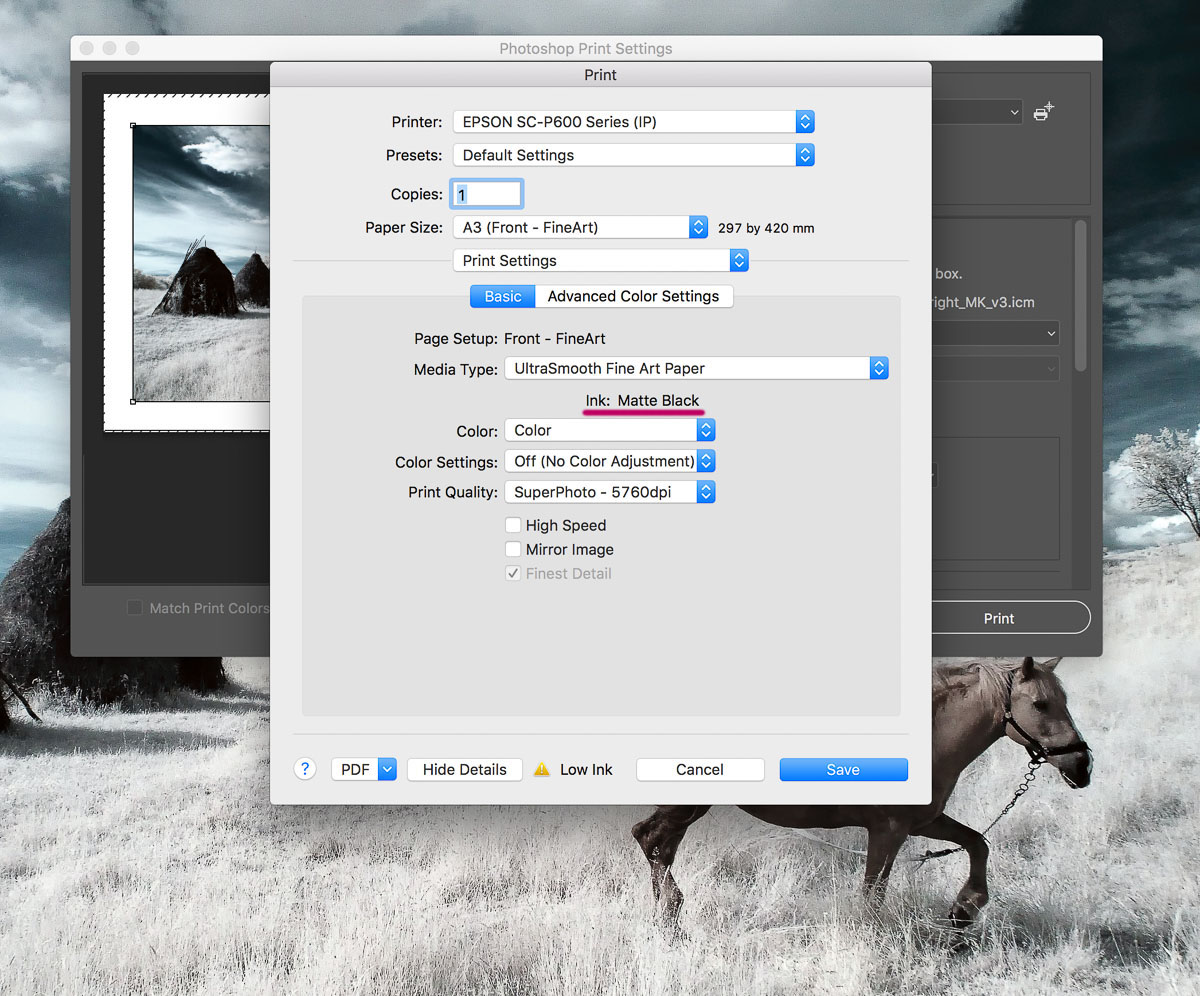
Task: Click the scrollbar in Photoshop Print Settings
Action: pos(1080,295)
